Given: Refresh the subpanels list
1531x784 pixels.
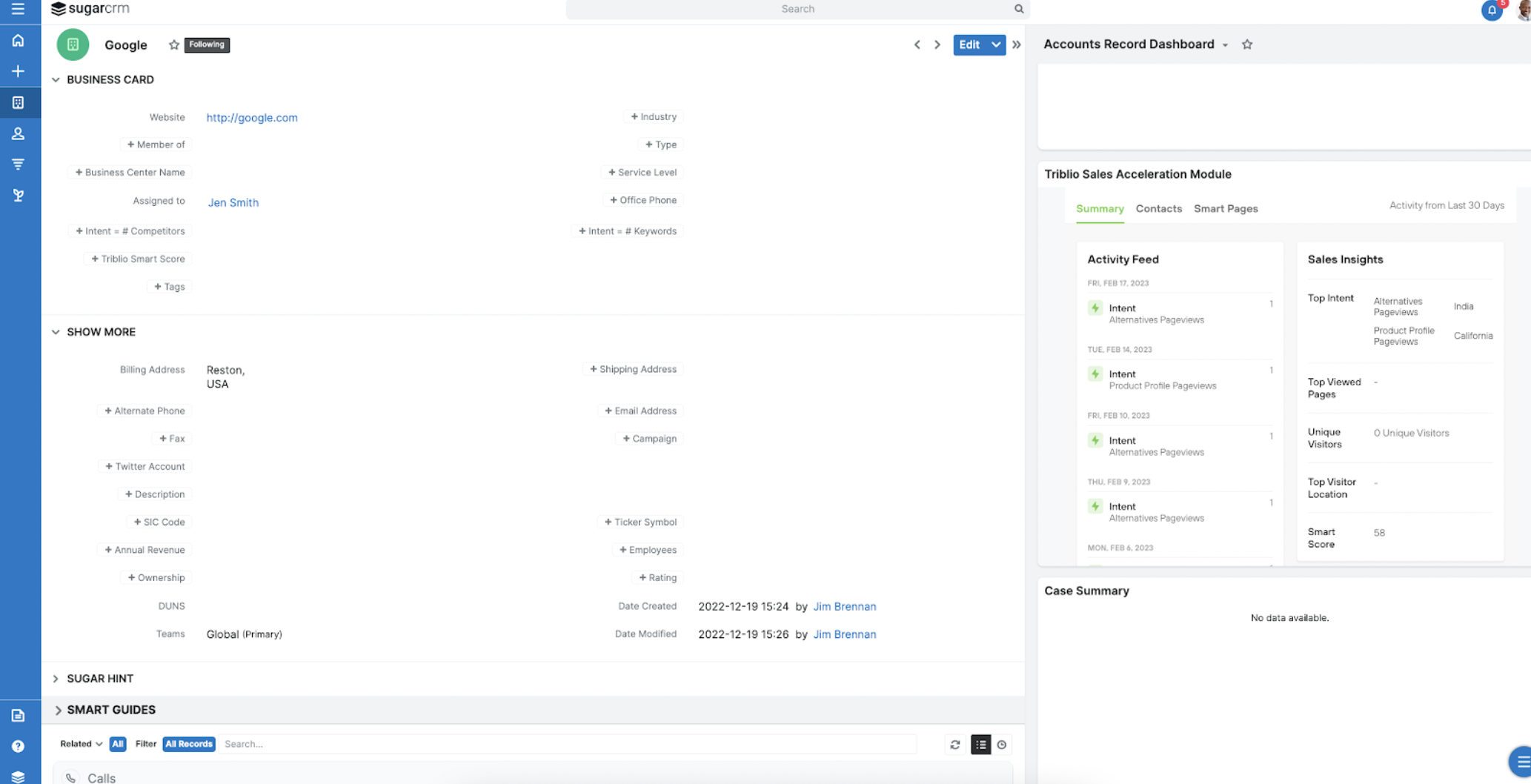Looking at the screenshot, I should (x=955, y=745).
